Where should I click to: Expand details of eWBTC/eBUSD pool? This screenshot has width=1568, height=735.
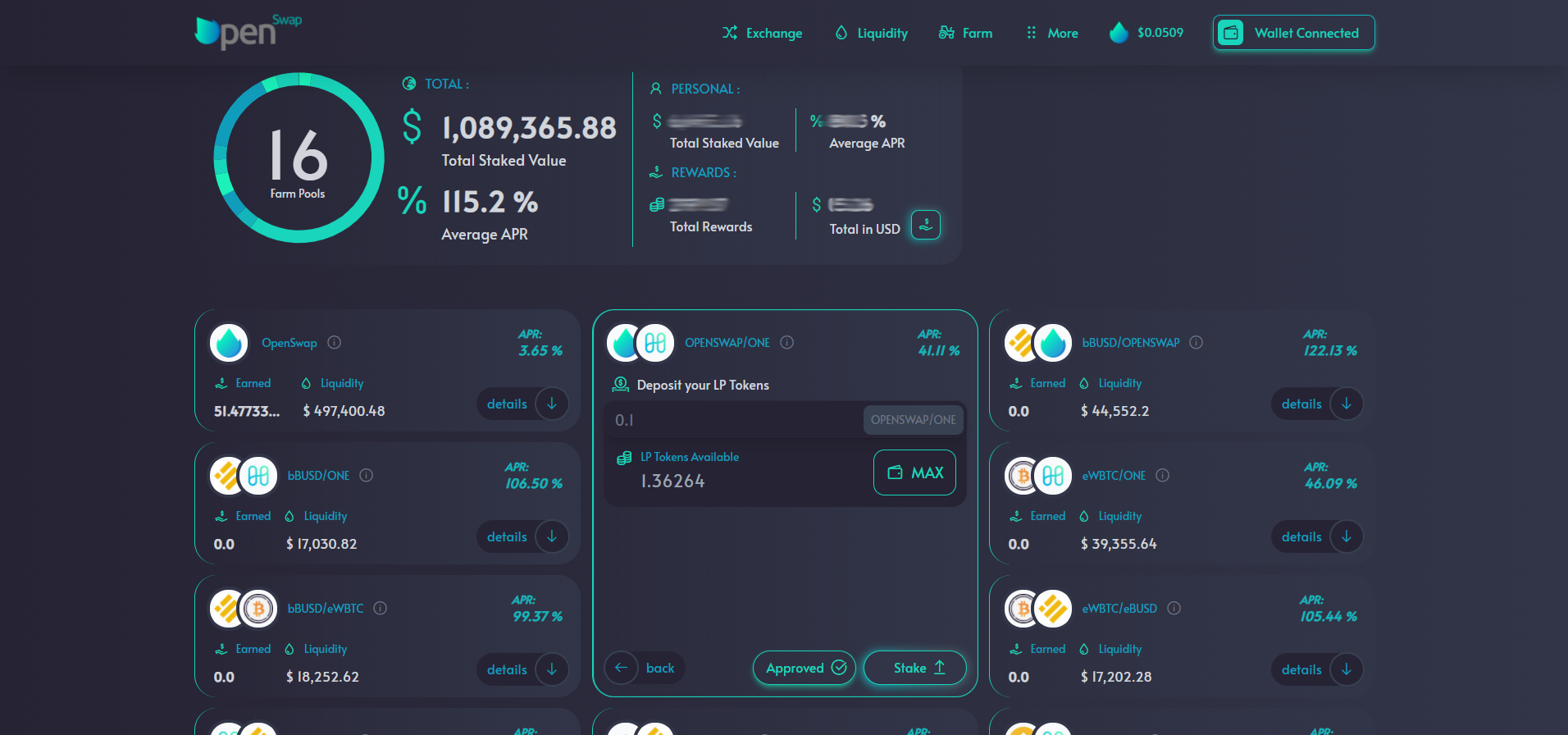point(1317,669)
